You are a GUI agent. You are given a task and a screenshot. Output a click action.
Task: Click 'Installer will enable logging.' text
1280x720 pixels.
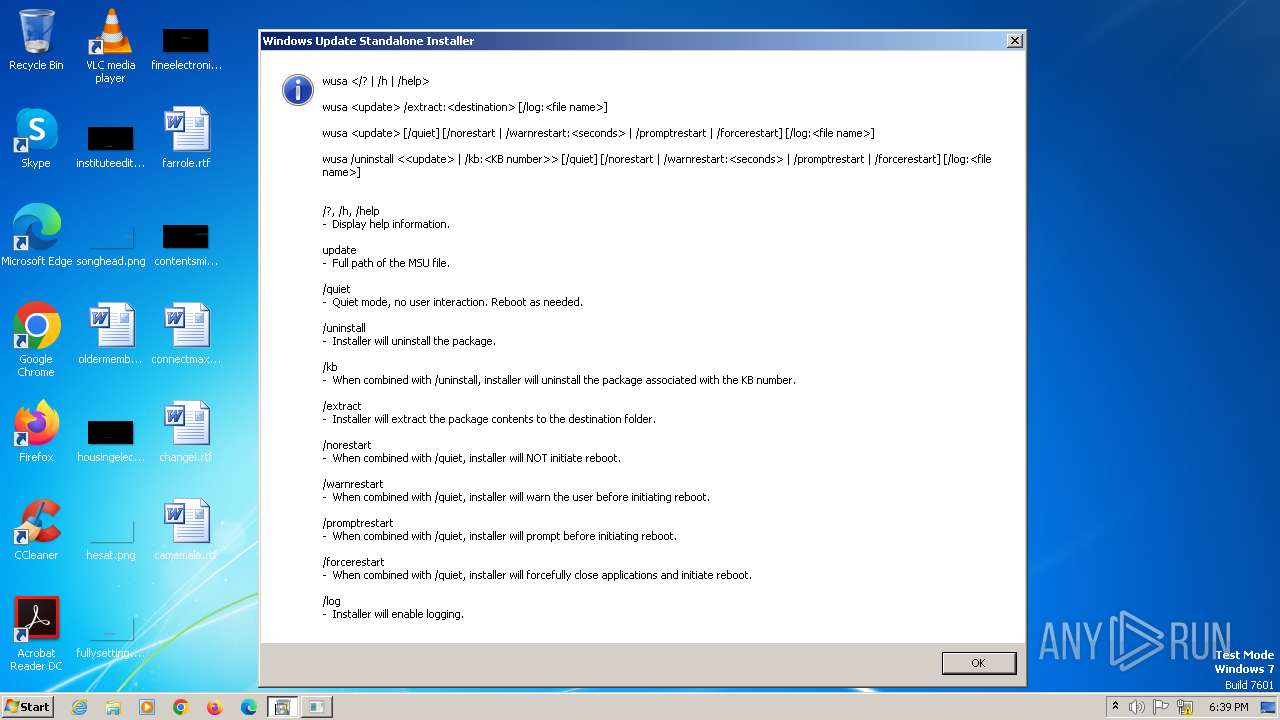pos(398,614)
